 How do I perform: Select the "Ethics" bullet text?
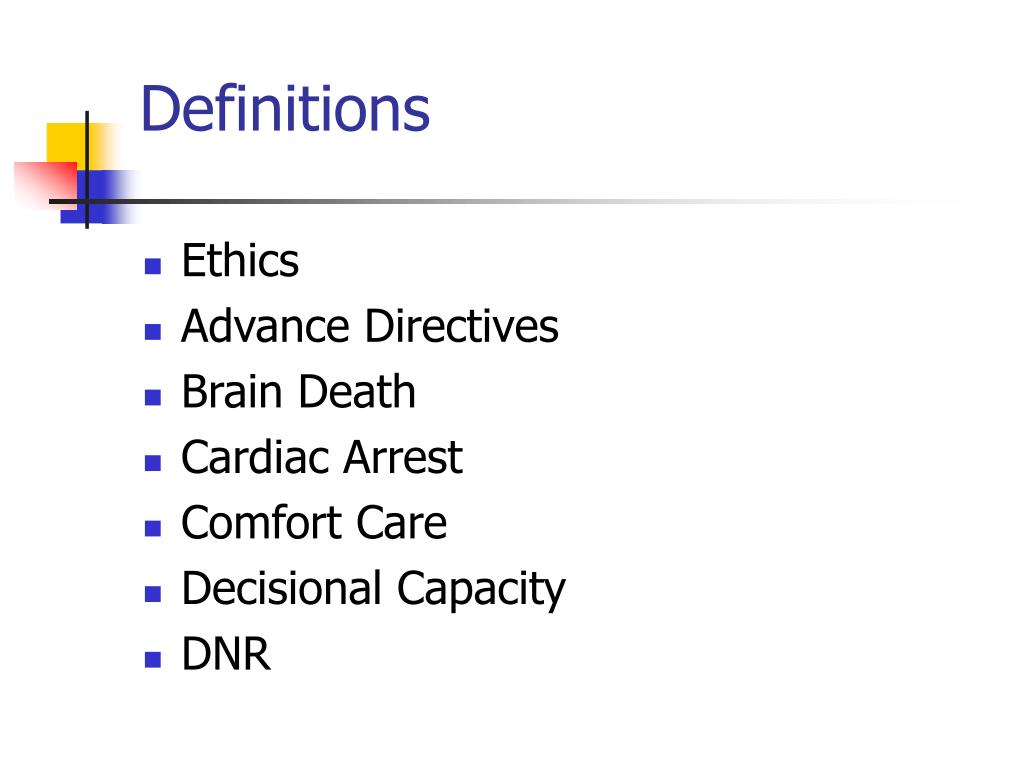pos(240,262)
